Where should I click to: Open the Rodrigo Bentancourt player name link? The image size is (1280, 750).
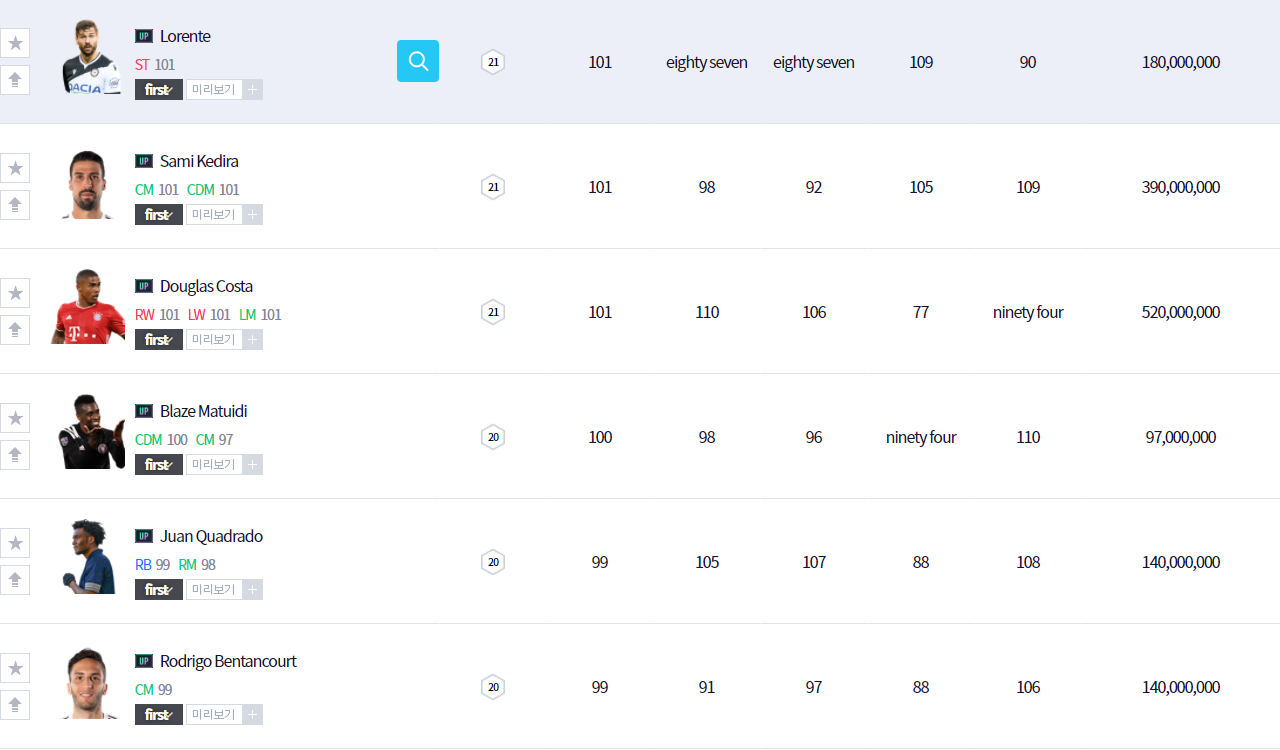coord(228,661)
